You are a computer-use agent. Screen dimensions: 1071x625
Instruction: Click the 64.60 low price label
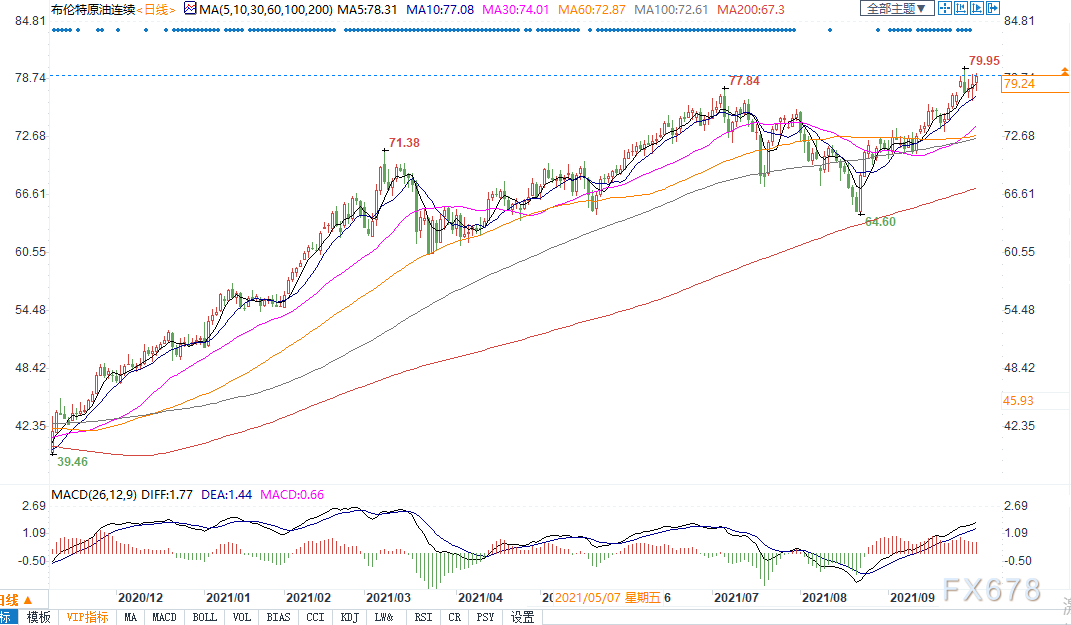click(x=880, y=221)
